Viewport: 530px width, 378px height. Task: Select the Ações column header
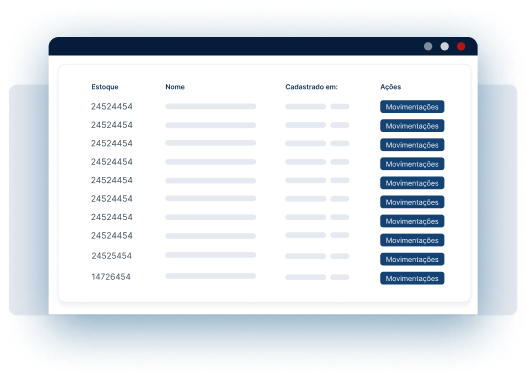click(x=390, y=87)
